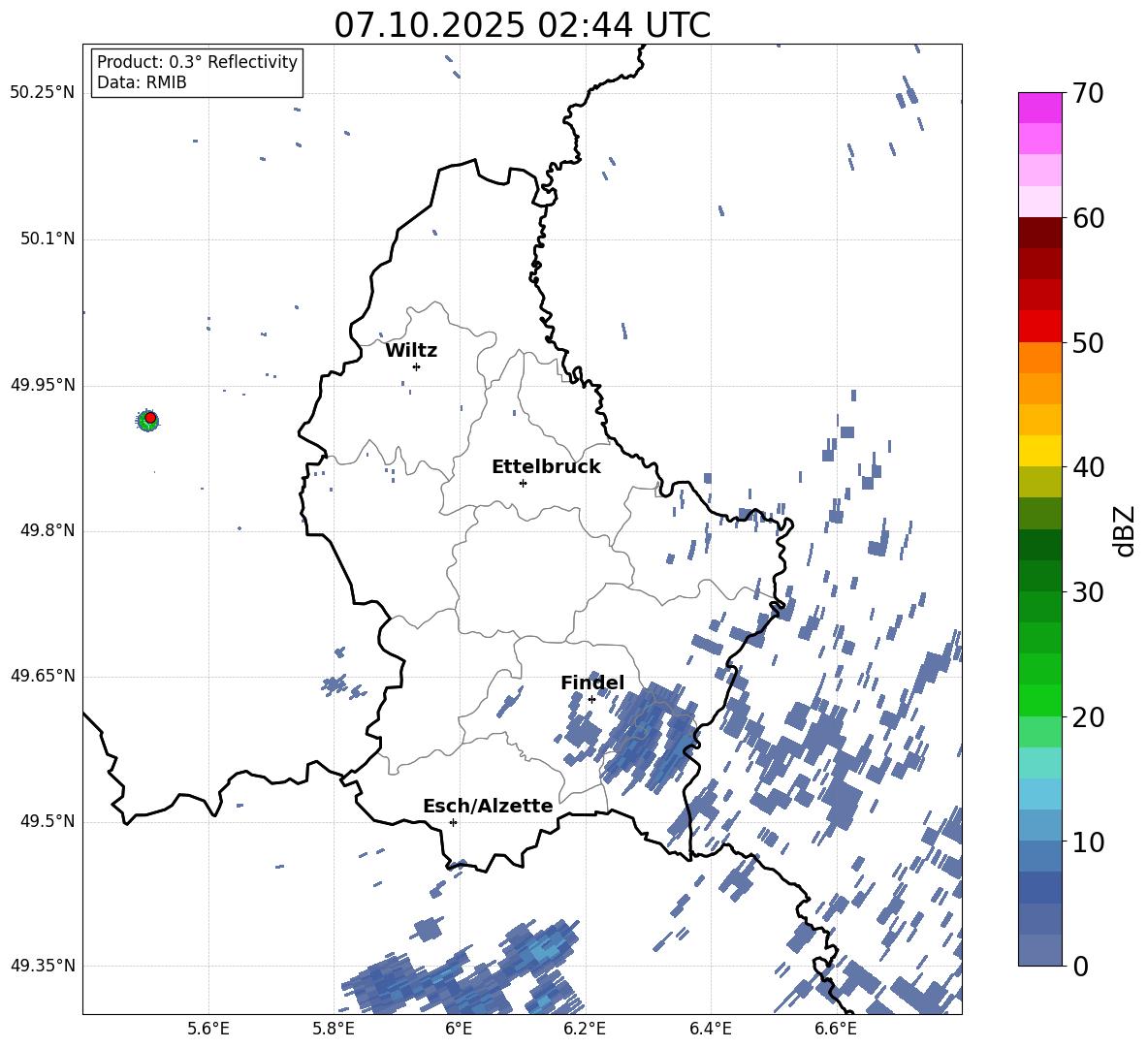Click the colorbar 40 tick label
Viewport: 1148px width, 1048px height.
pyautogui.click(x=1088, y=467)
